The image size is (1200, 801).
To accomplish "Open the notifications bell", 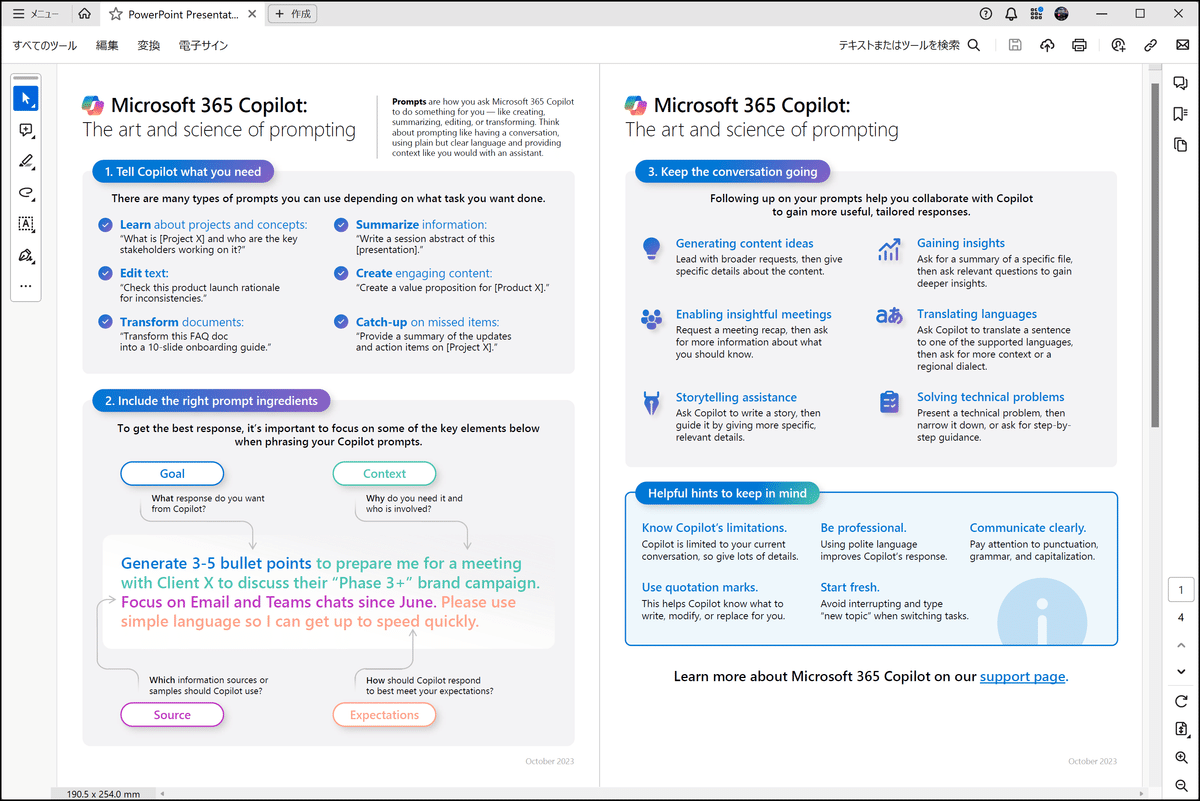I will point(1011,14).
